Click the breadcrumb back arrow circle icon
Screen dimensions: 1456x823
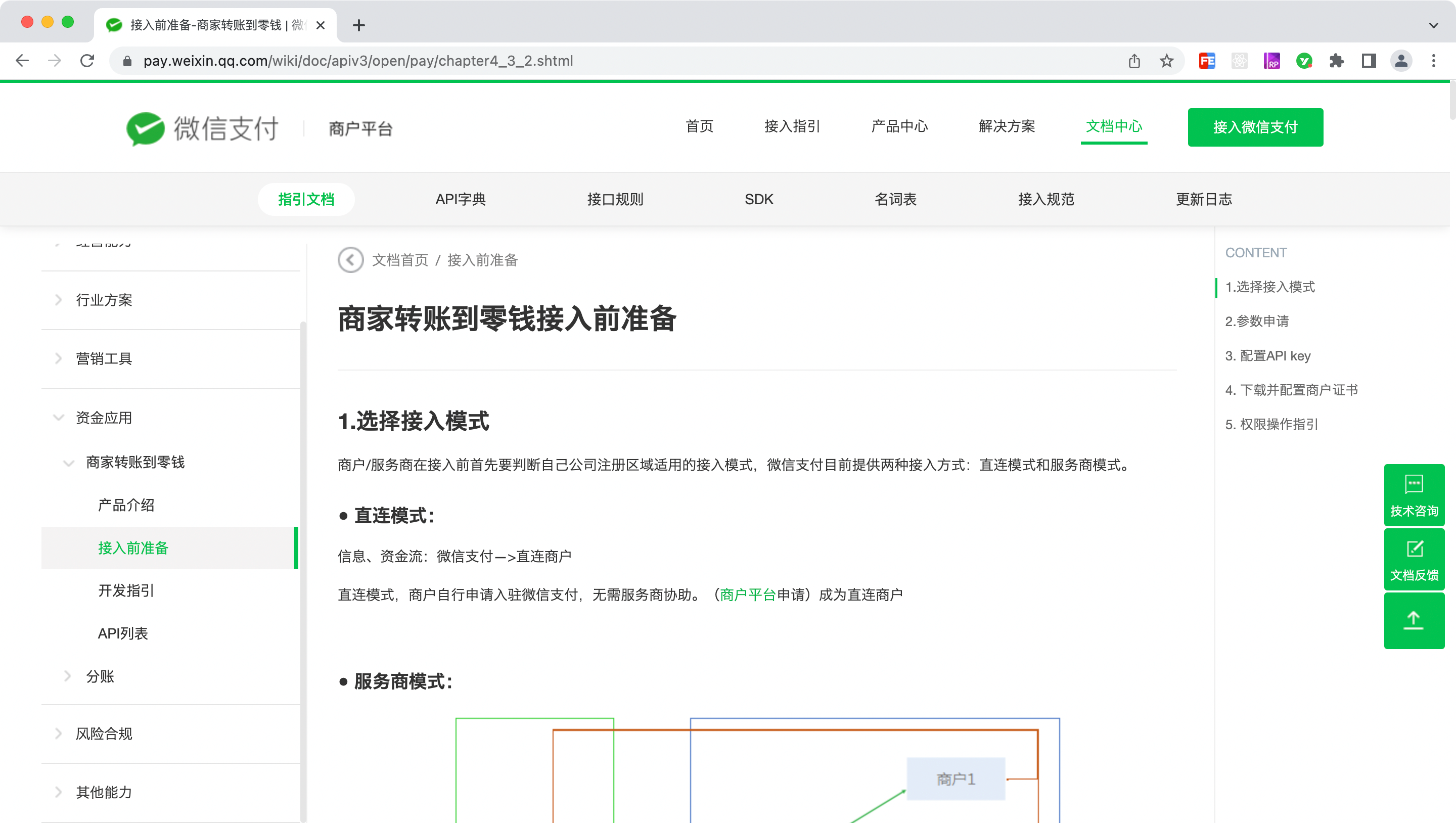pos(350,260)
